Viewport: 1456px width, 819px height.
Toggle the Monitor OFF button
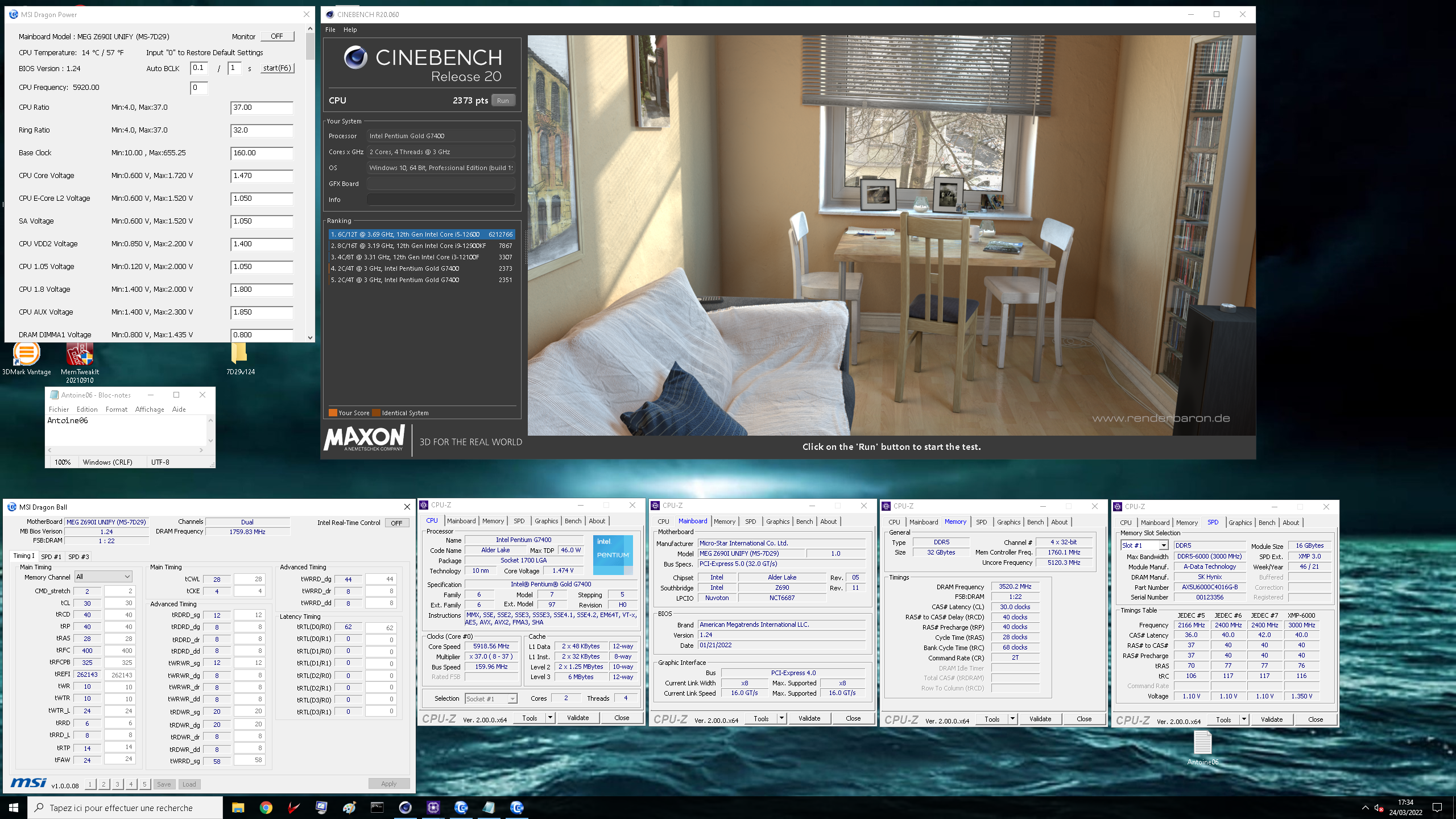(277, 36)
